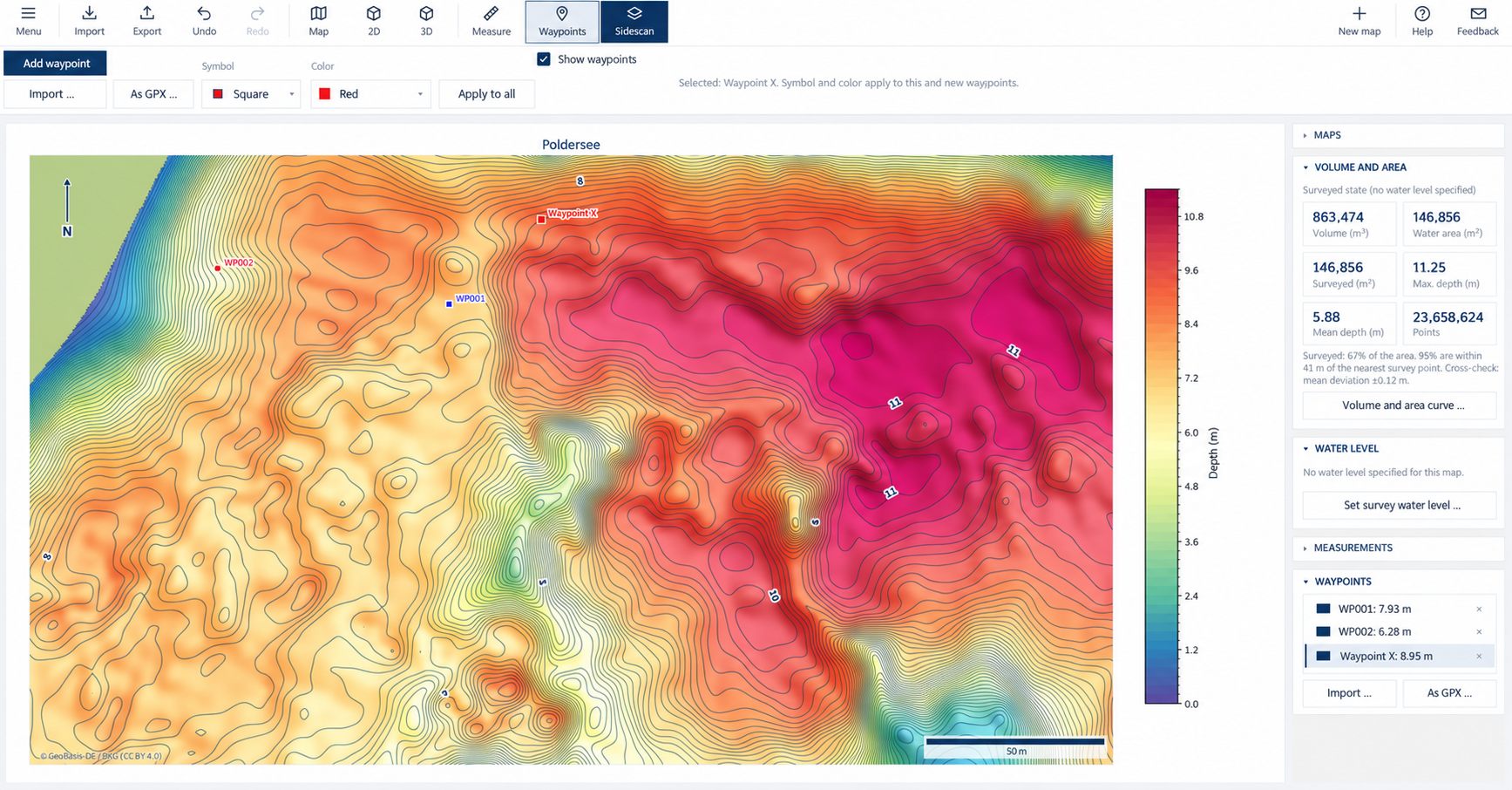Click Import ... in the WAYPOINTS panel
This screenshot has height=790, width=1512.
pos(1349,693)
